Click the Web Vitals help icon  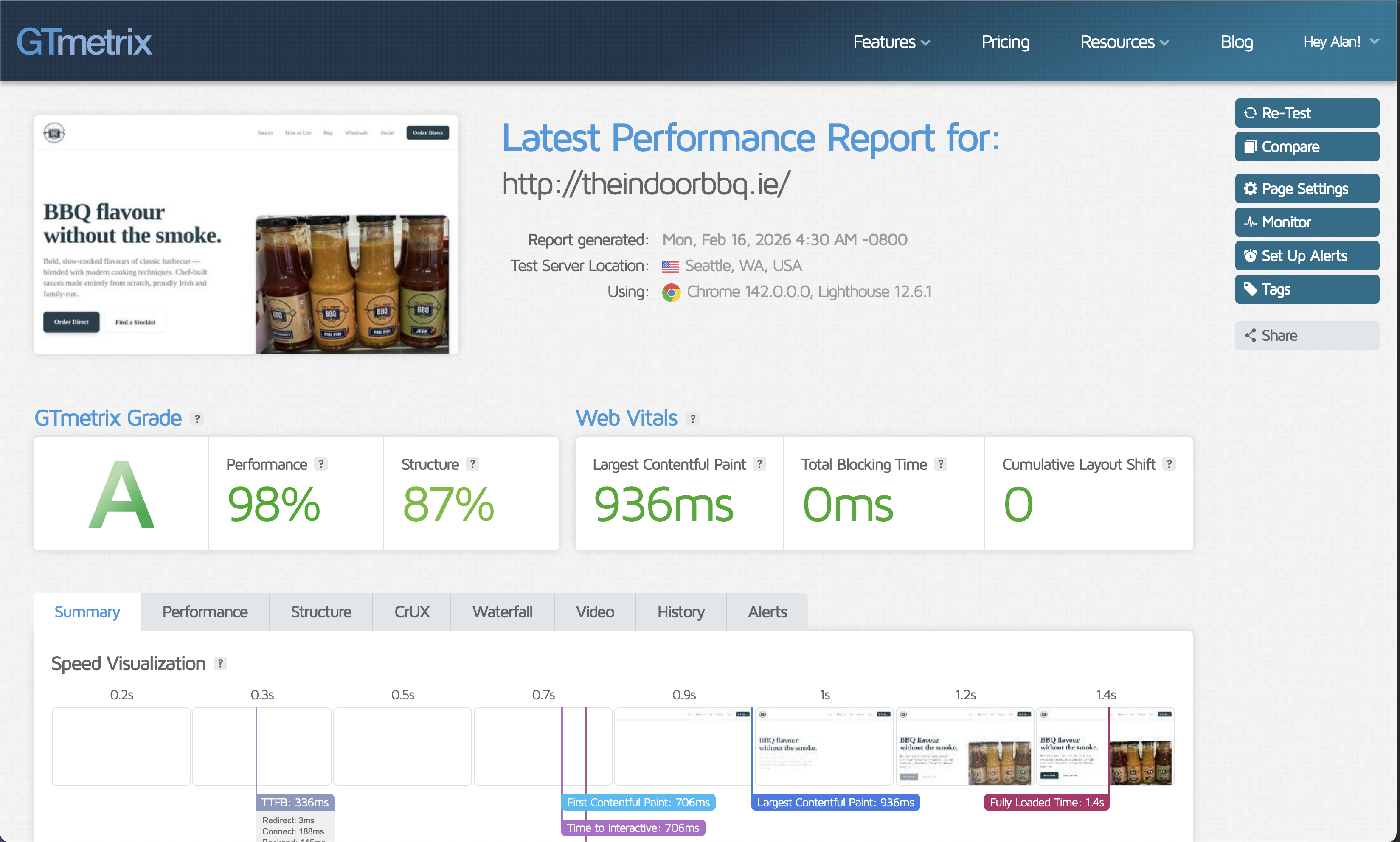[694, 419]
